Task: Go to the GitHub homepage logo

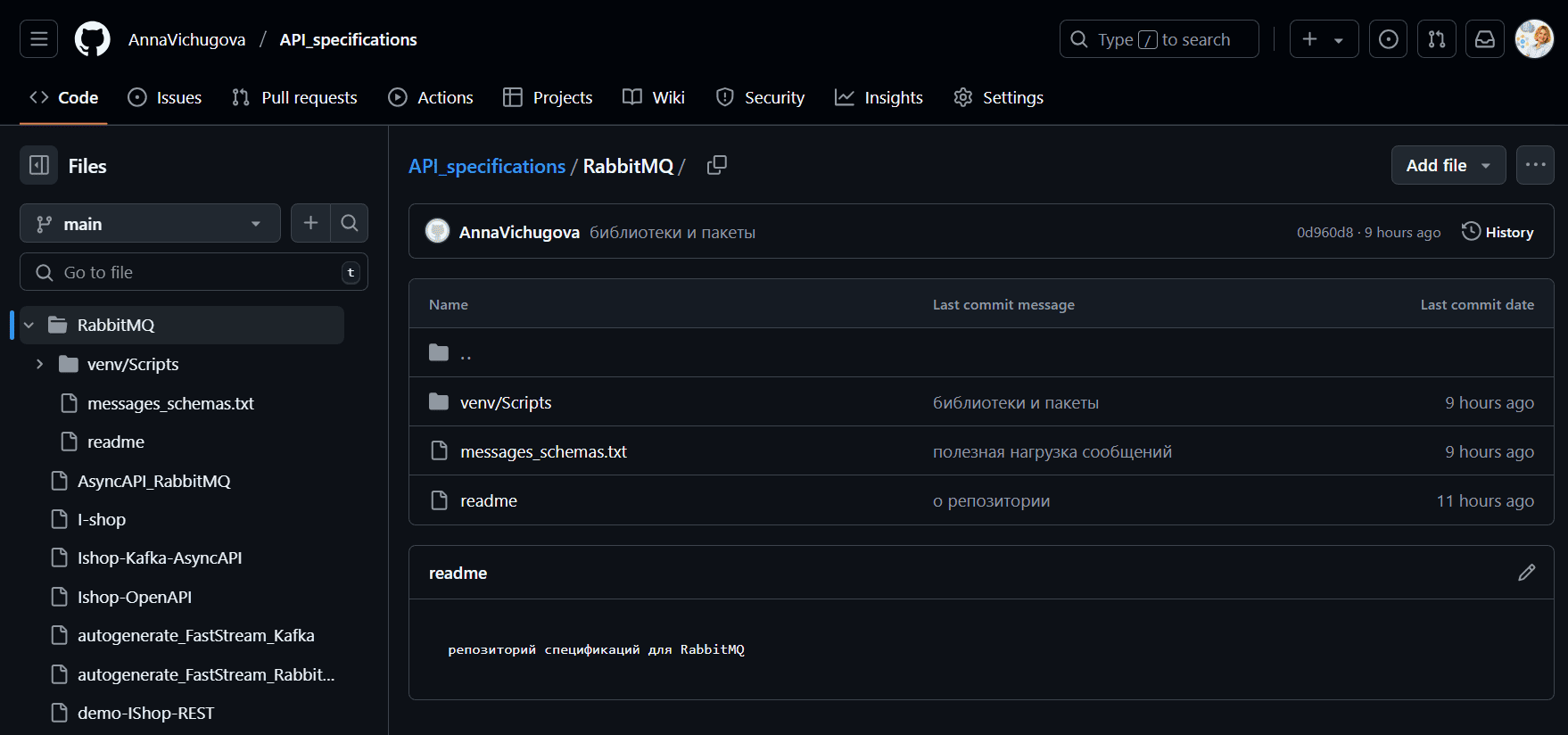Action: point(92,39)
